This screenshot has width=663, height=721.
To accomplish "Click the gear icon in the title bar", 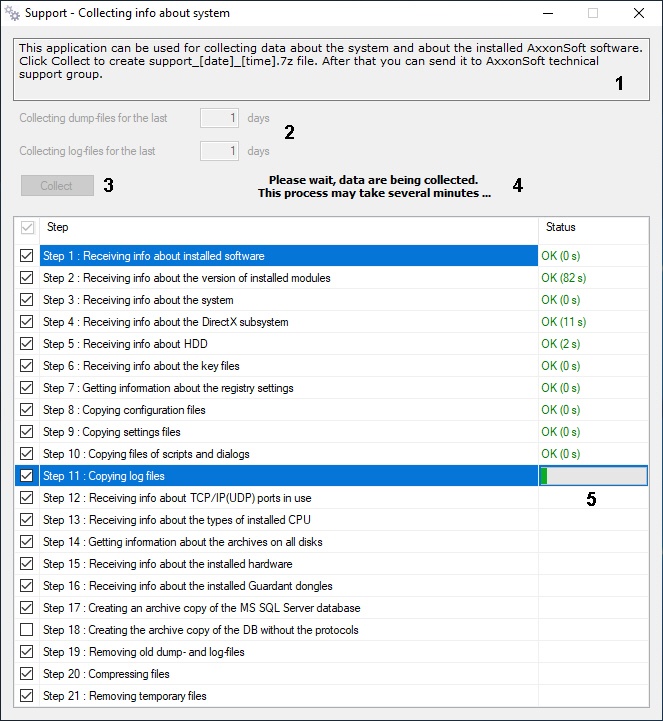I will pos(12,13).
